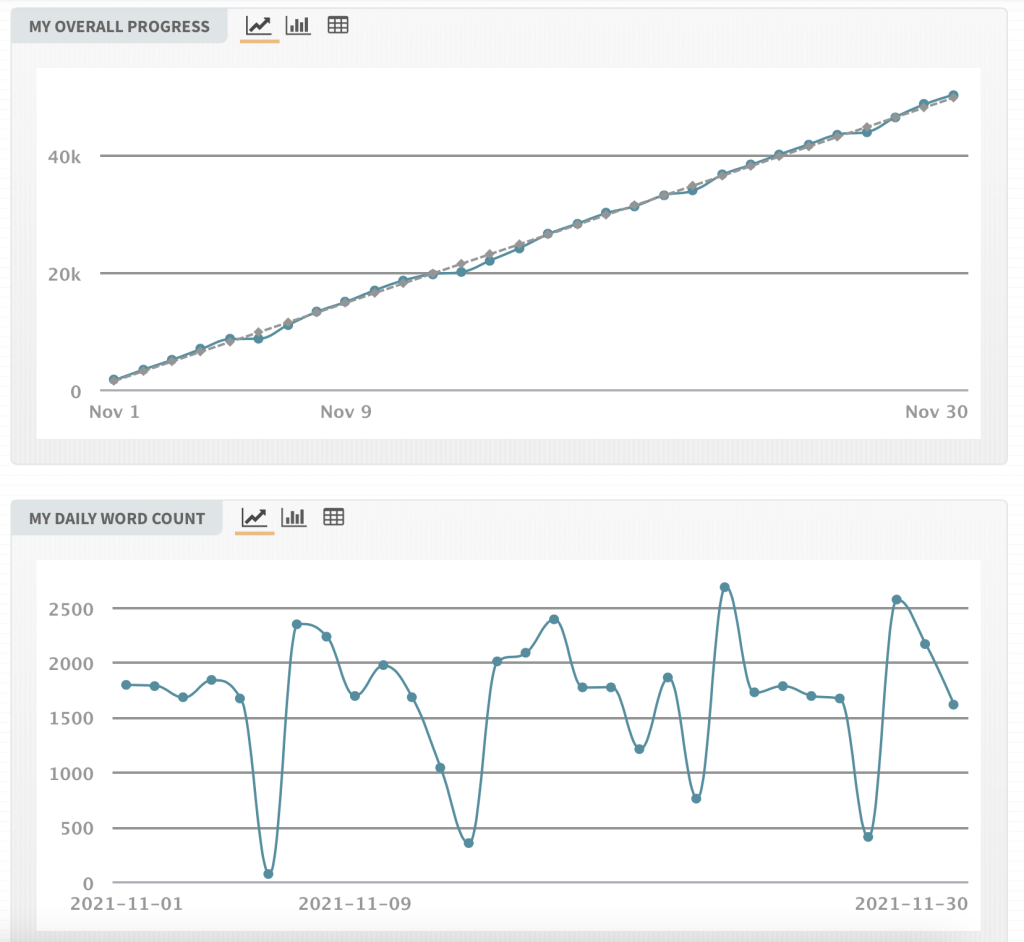
Task: Switch Daily Word Count to bar chart
Action: tap(294, 517)
